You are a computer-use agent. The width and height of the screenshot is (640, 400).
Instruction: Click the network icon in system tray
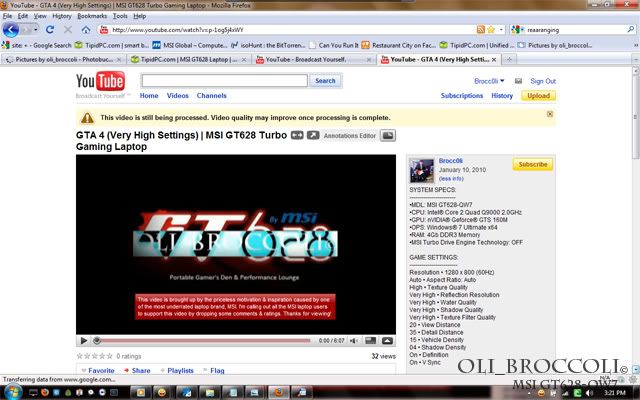click(x=566, y=393)
